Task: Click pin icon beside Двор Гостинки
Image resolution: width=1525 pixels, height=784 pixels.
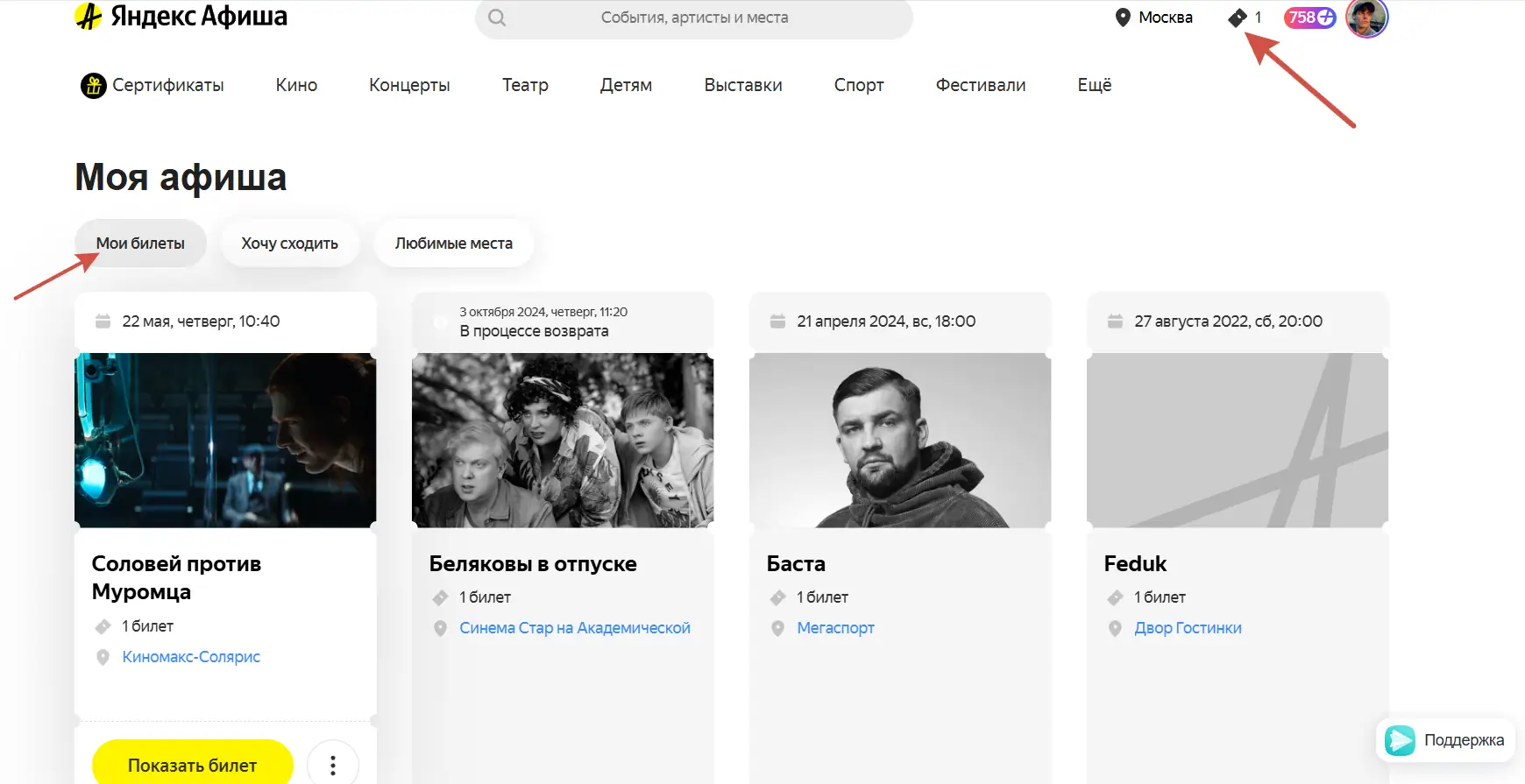Action: pyautogui.click(x=1115, y=628)
